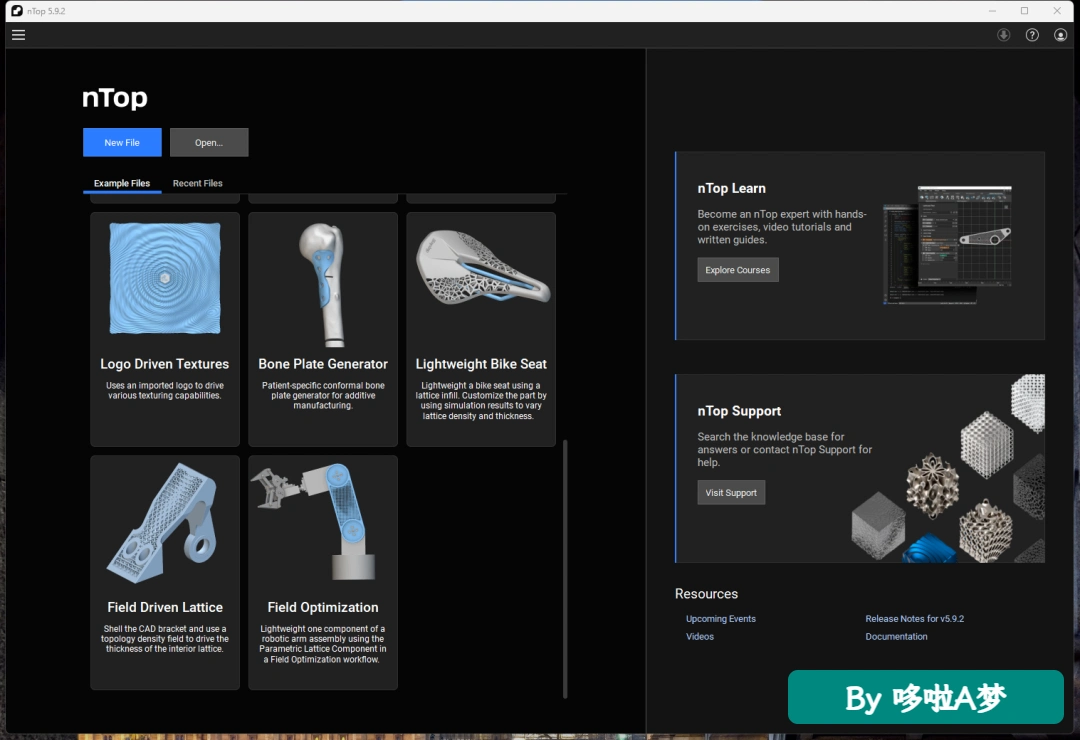
Task: Open the Release Notes for v5.9.2 link
Action: click(915, 619)
